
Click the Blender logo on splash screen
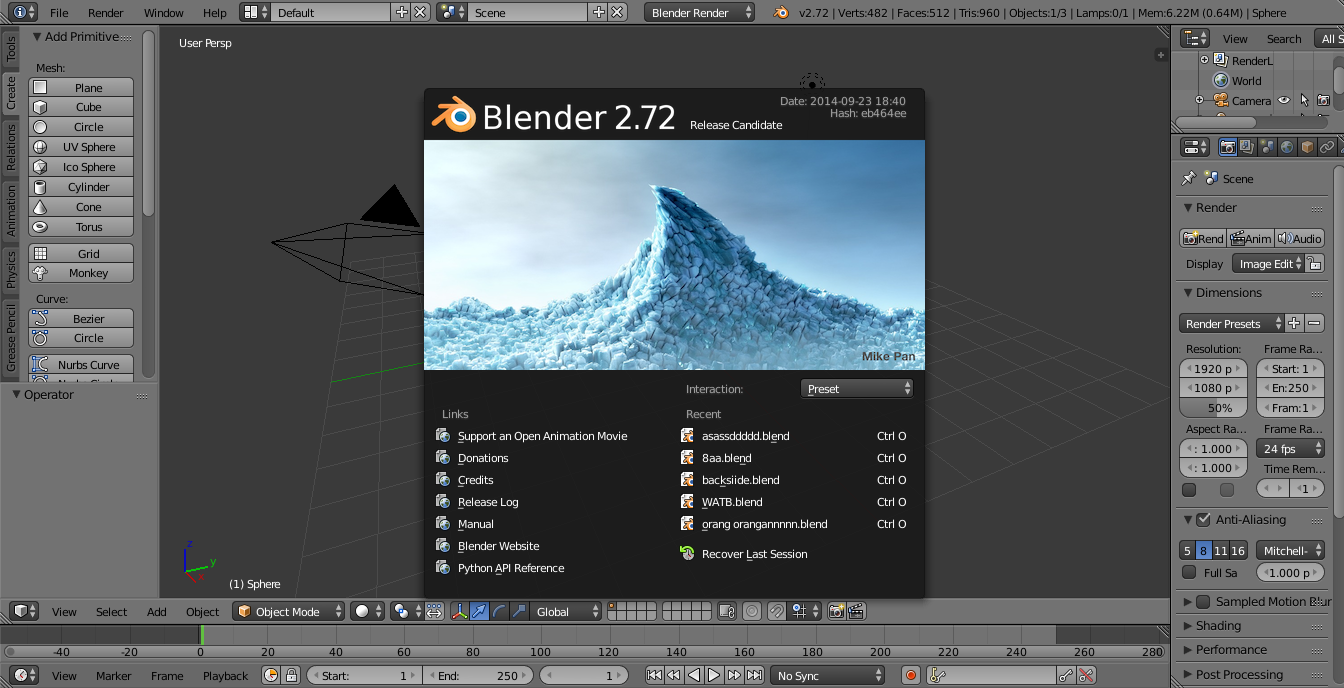(452, 116)
